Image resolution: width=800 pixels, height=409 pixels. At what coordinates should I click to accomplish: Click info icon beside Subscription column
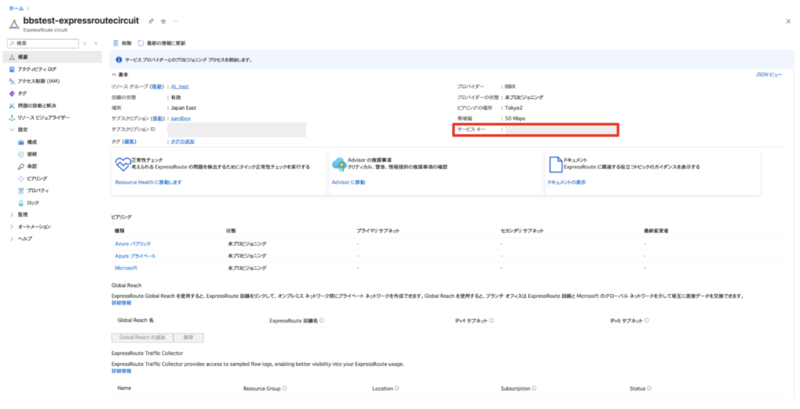pyautogui.click(x=534, y=389)
